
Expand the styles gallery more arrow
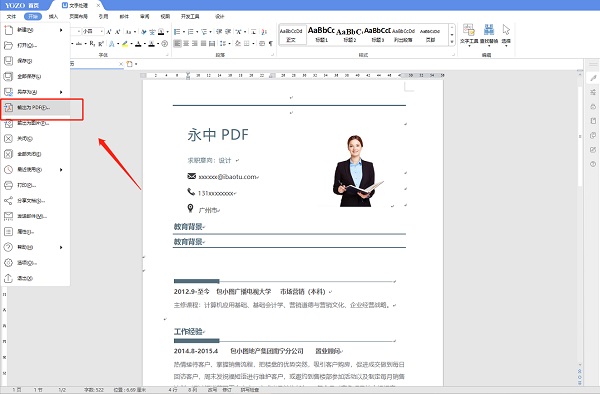coord(452,42)
